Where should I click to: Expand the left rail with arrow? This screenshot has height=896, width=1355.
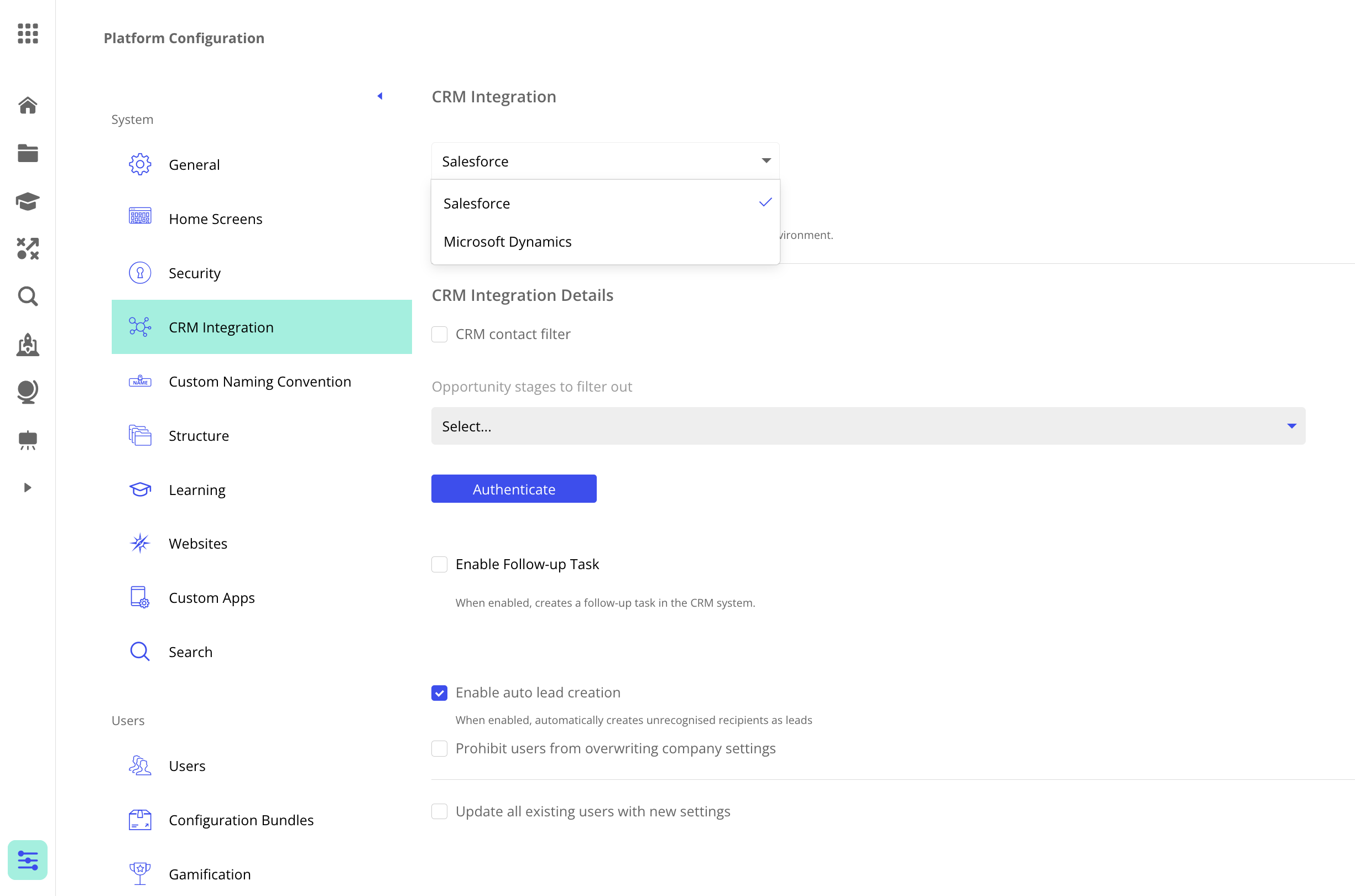(28, 487)
